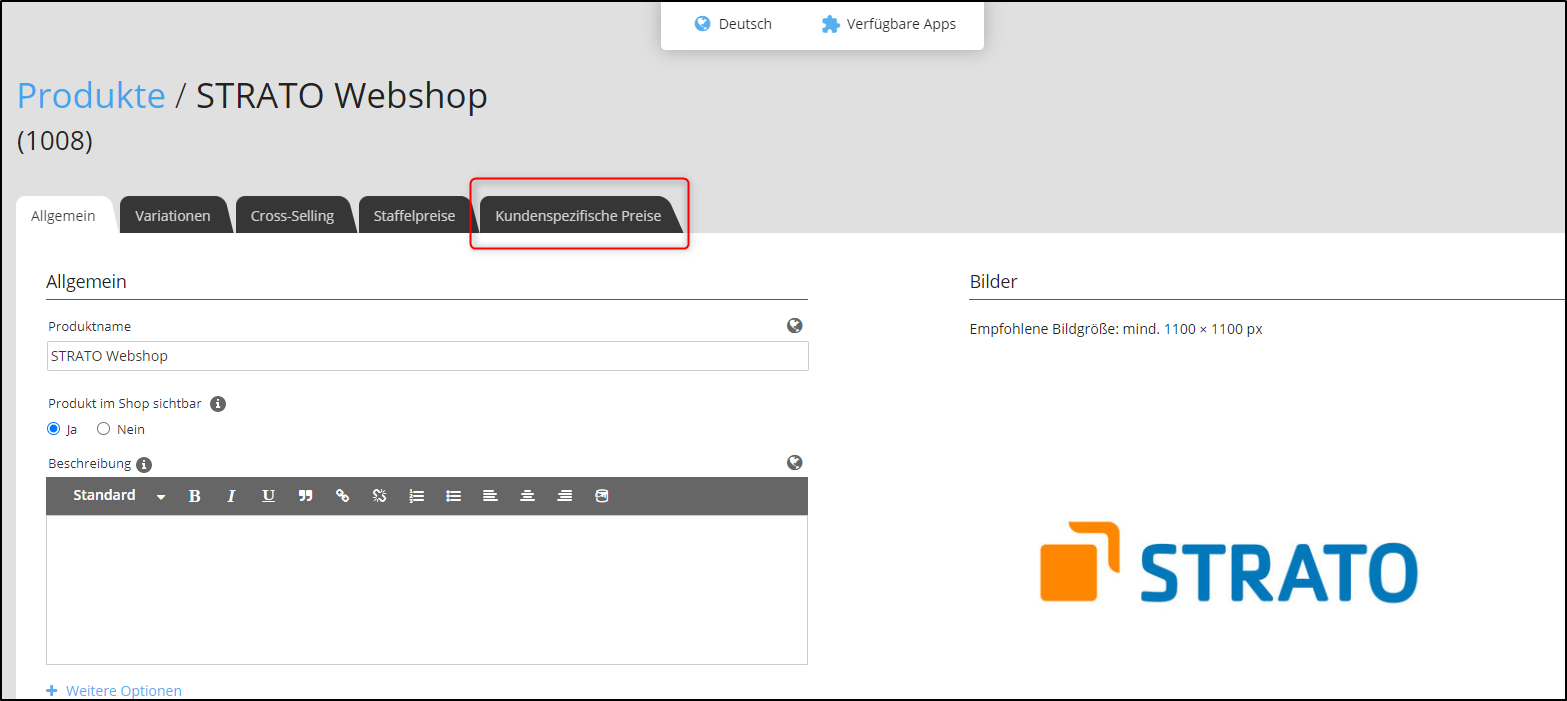
Task: Insert a blockquote into the description
Action: coord(305,495)
